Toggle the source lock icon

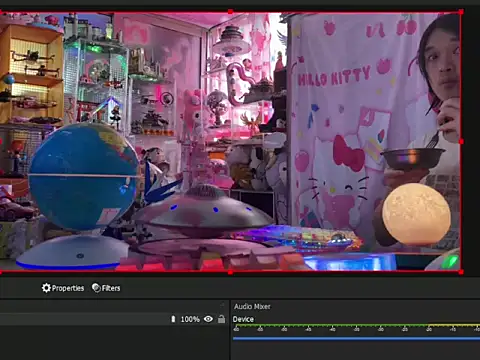(221, 319)
